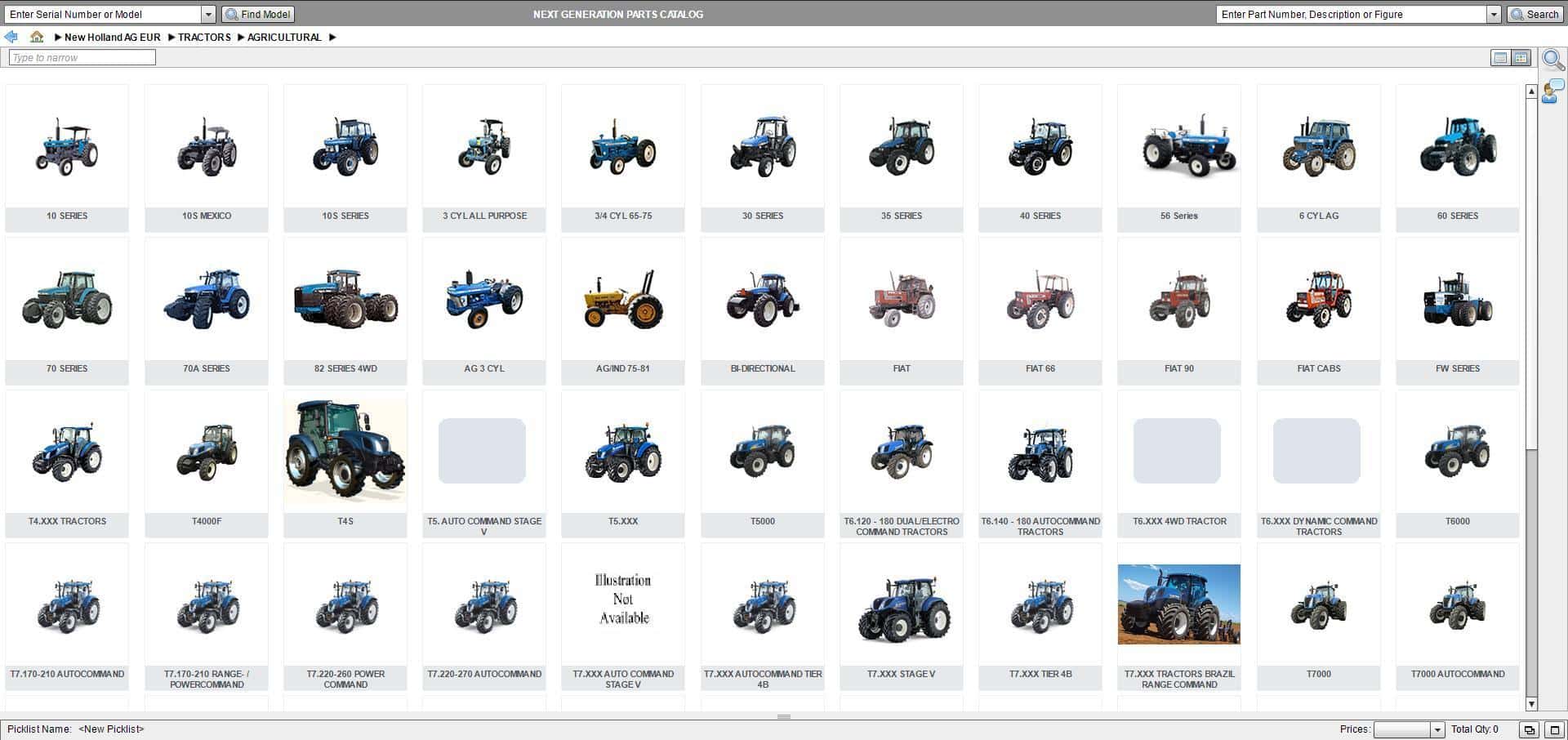Viewport: 1568px width, 740px height.
Task: Open the FIAT 90 tractor thumbnail
Action: coord(1179,311)
